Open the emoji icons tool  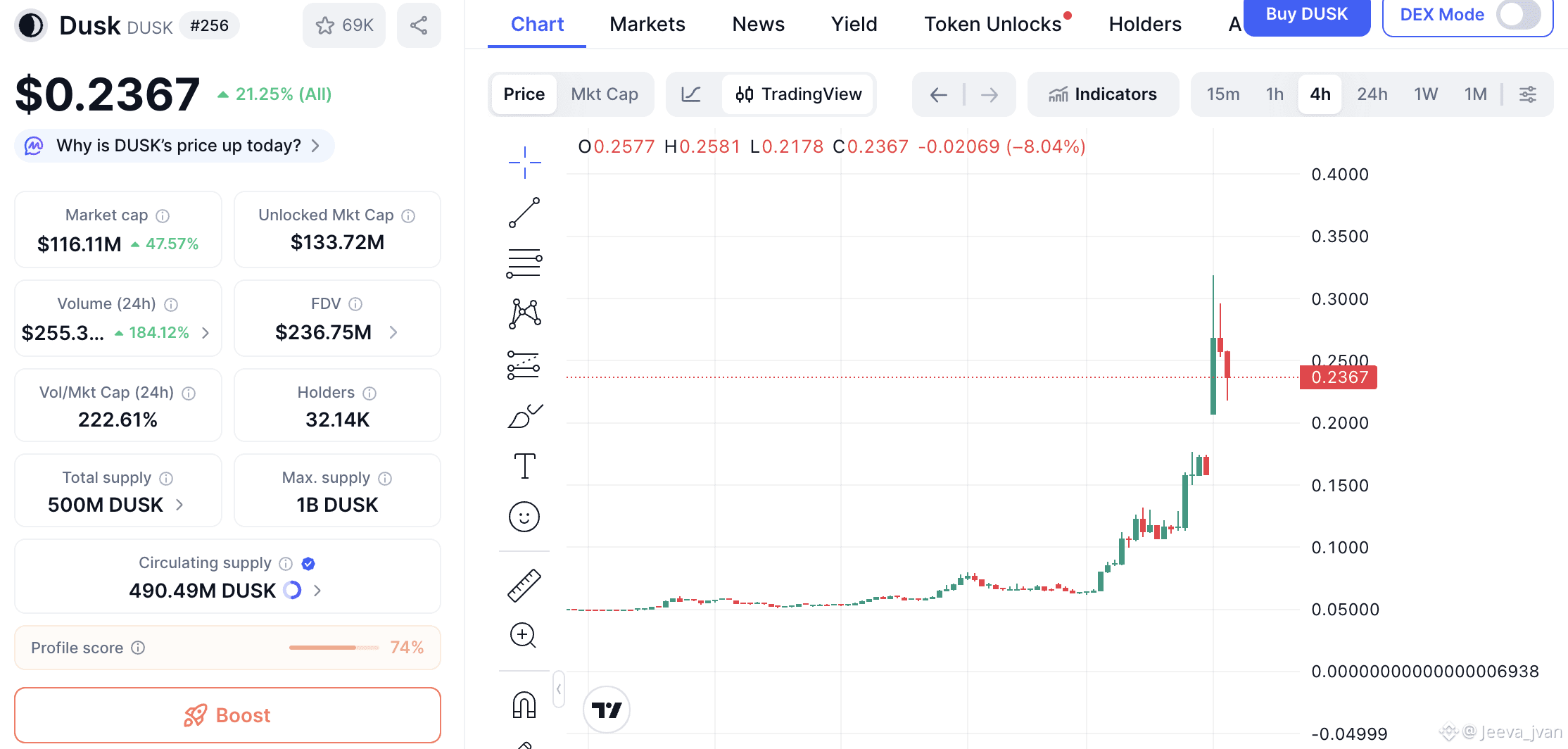[524, 517]
